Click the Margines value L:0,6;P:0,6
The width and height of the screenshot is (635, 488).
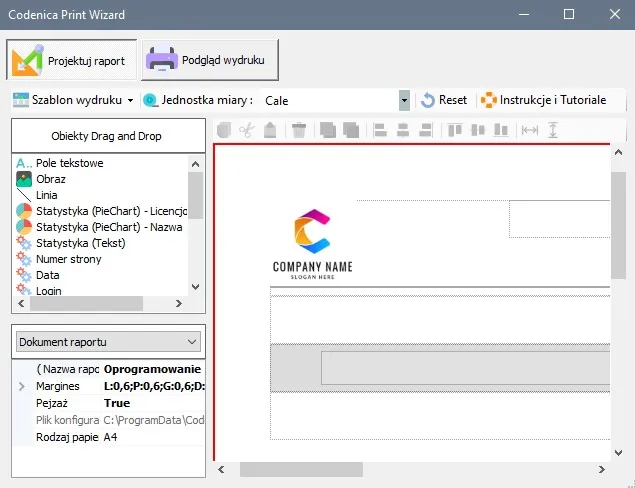[x=154, y=386]
